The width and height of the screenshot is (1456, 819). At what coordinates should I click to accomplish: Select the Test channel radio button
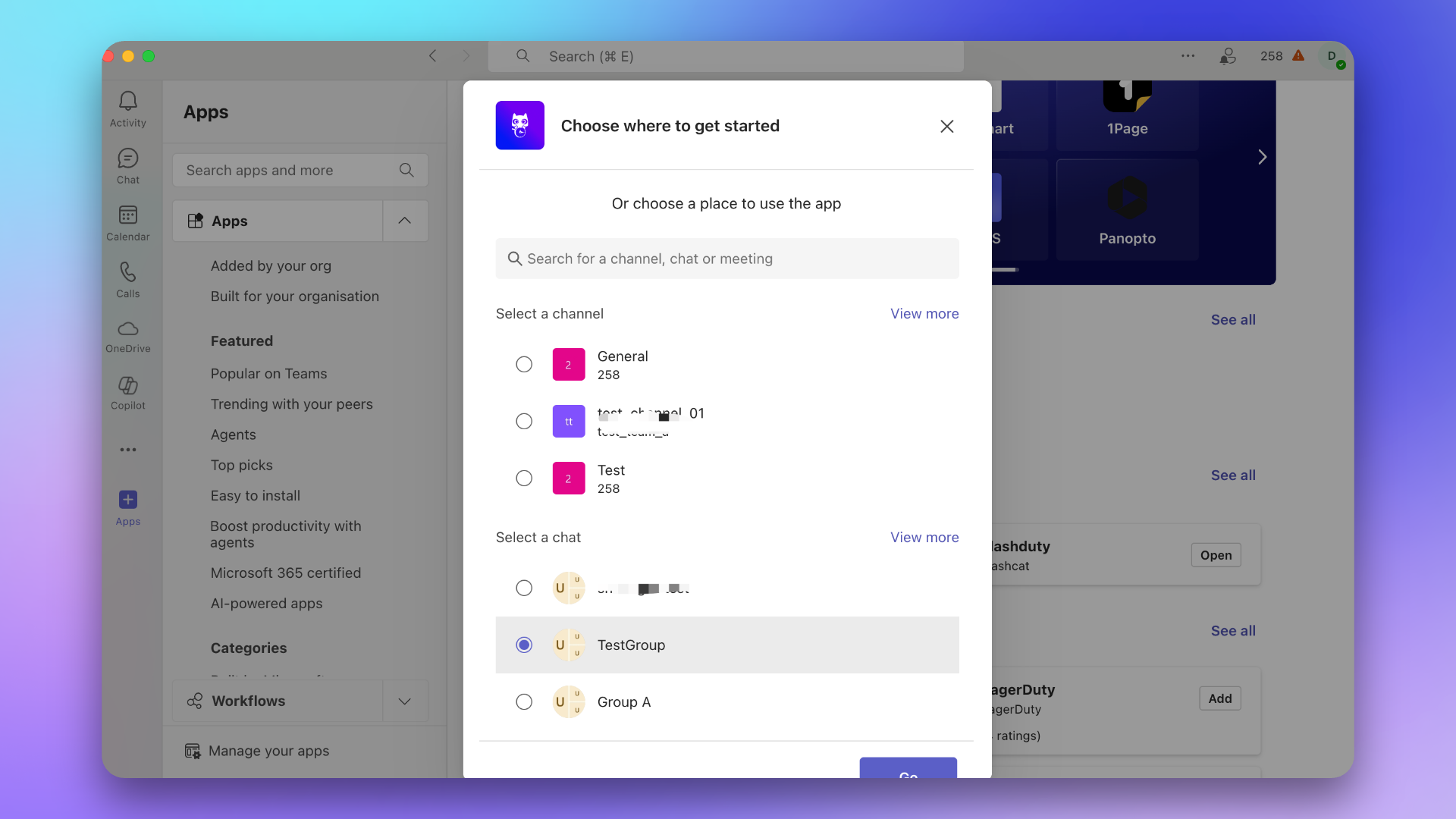coord(524,479)
